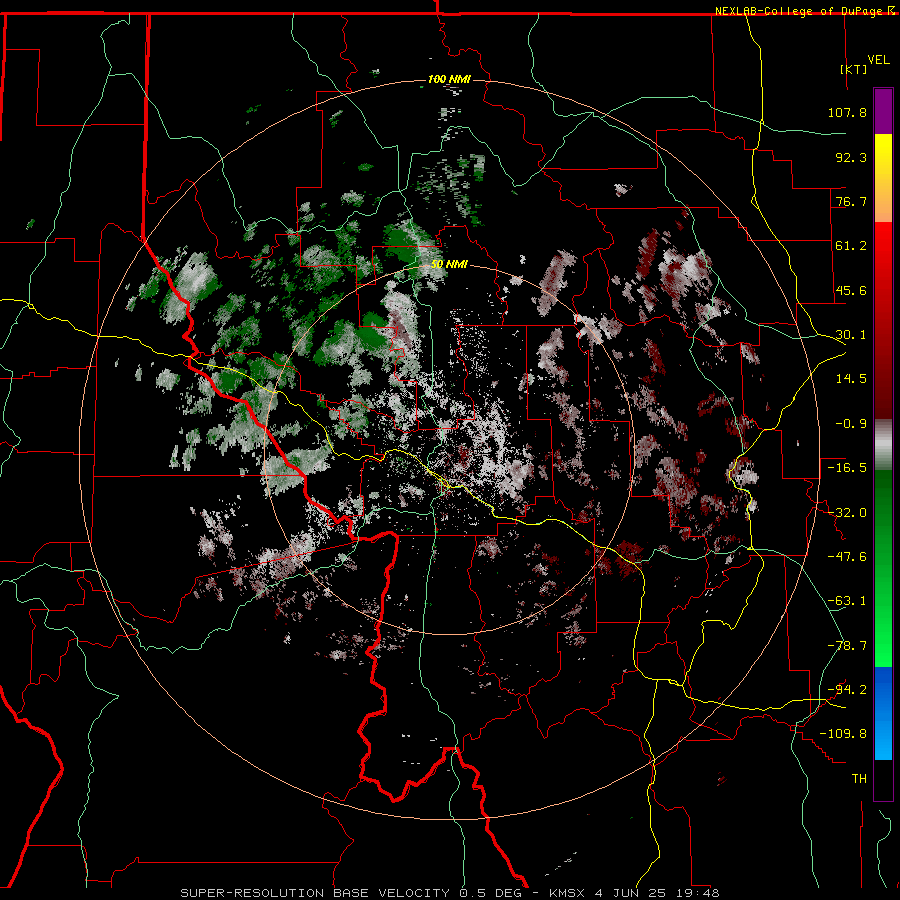Screen dimensions: 900x900
Task: Pick the red segment of the color bar
Action: [883, 320]
